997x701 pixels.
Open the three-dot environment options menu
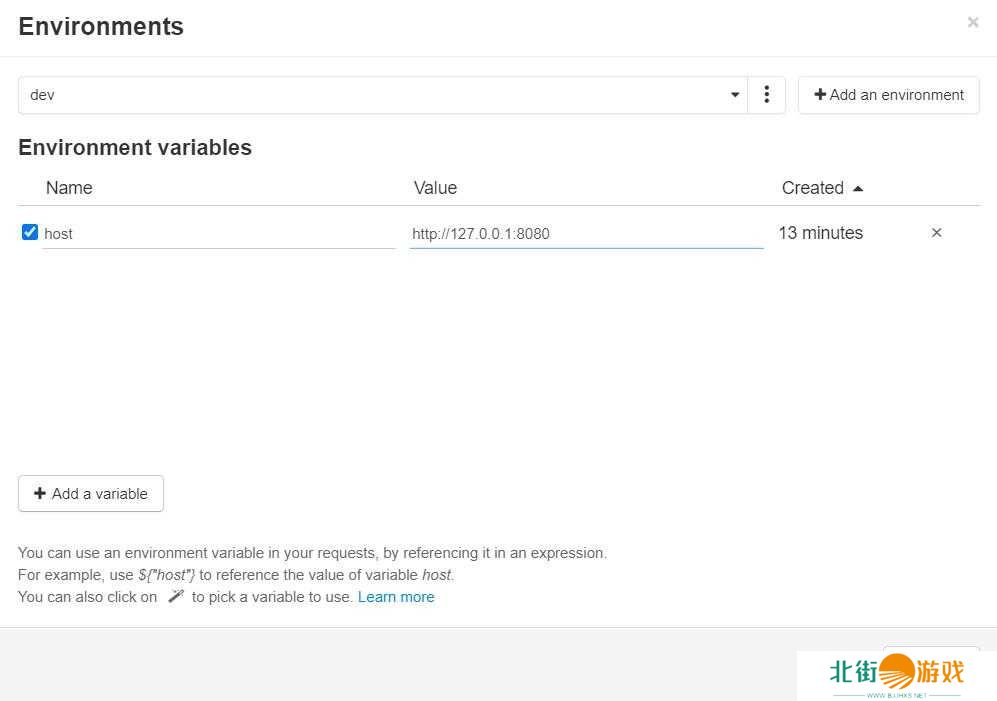point(766,95)
